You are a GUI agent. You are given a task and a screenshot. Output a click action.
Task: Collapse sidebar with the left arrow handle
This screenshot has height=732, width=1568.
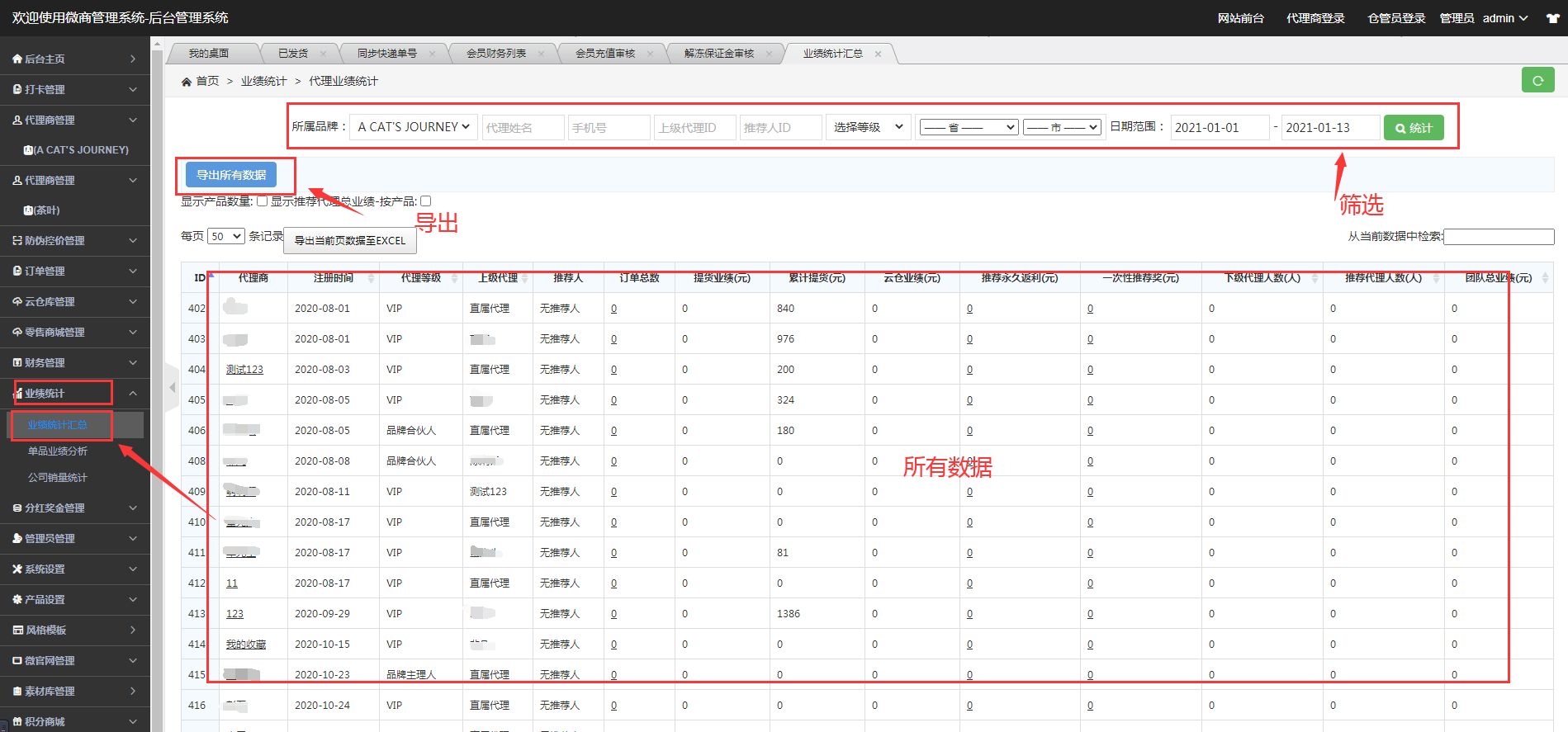pos(172,387)
